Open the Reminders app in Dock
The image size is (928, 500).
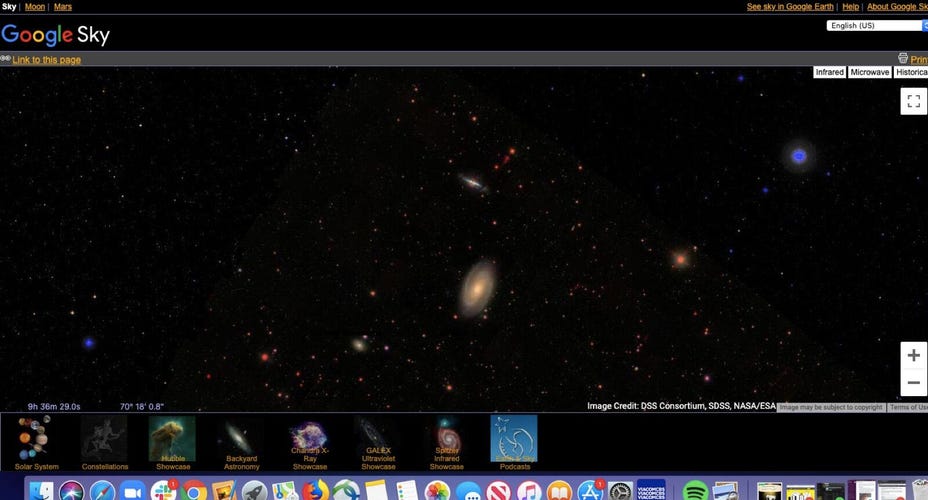407,491
